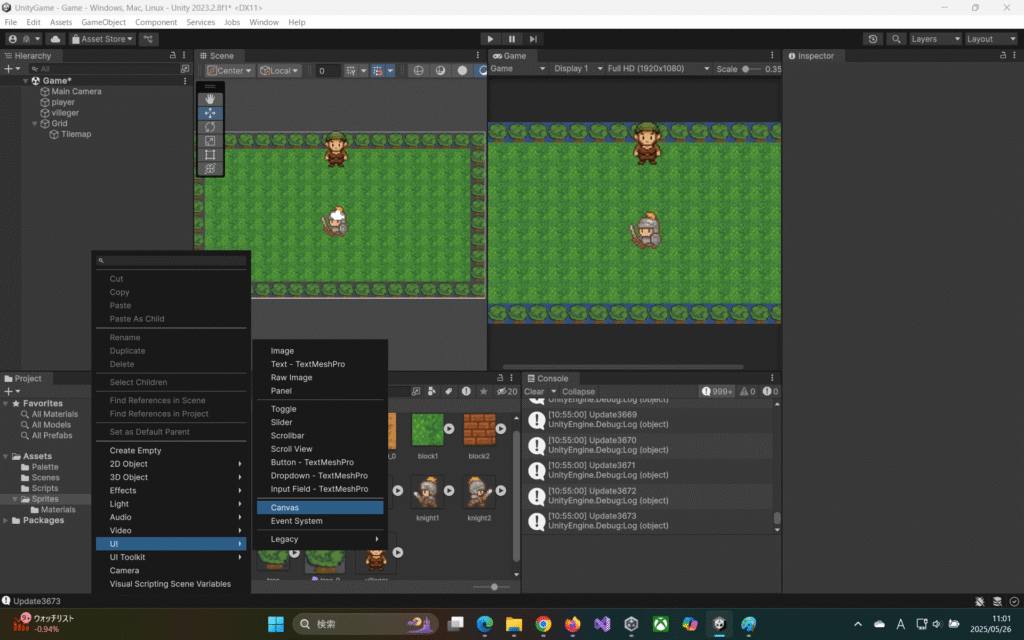Select Main Camera in Hierarchy
The width and height of the screenshot is (1024, 640).
(x=76, y=91)
